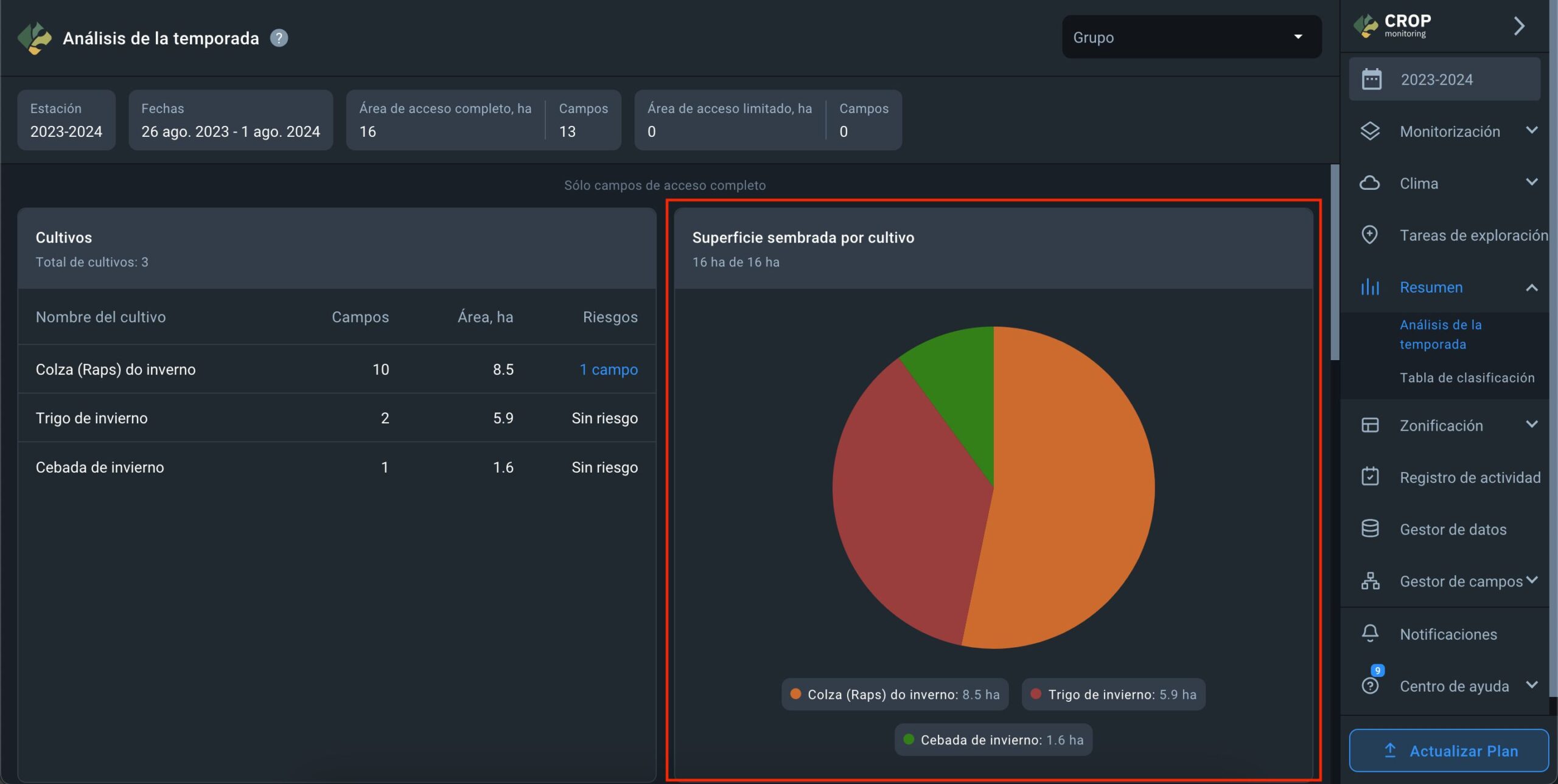1558x784 pixels.
Task: Expand the Gestor de campos submenu
Action: coord(1531,580)
